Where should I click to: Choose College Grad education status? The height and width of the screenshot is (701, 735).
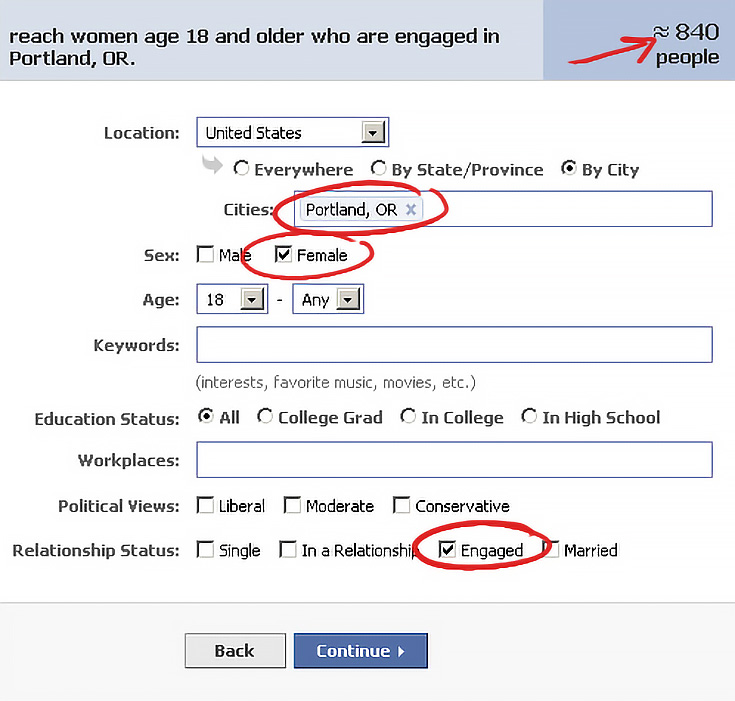[x=264, y=416]
